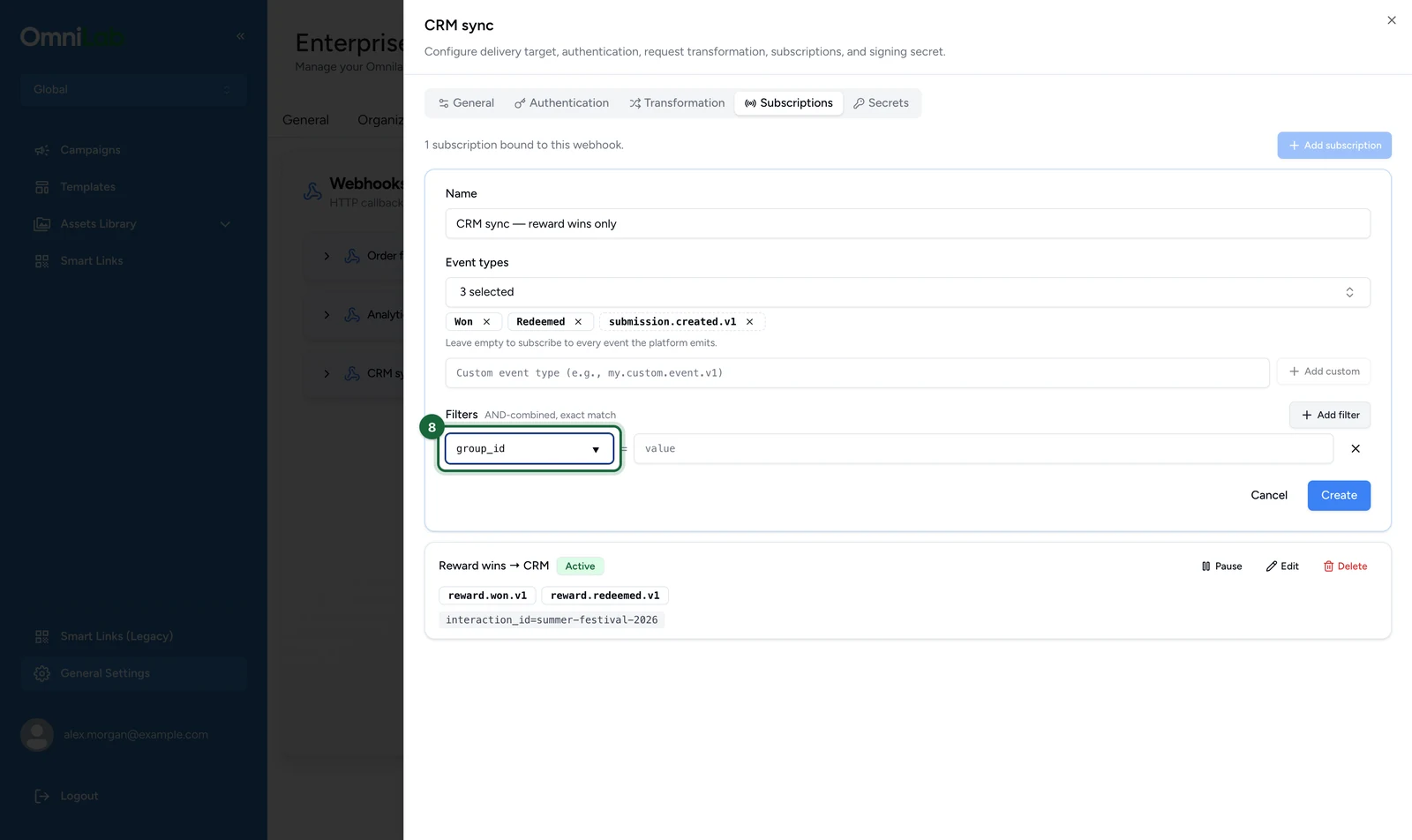
Task: Switch to the Authentication tab
Action: tap(561, 103)
